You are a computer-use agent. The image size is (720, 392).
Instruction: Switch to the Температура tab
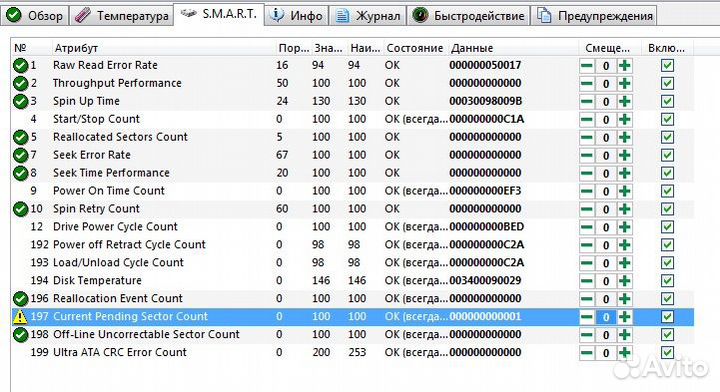click(x=122, y=16)
